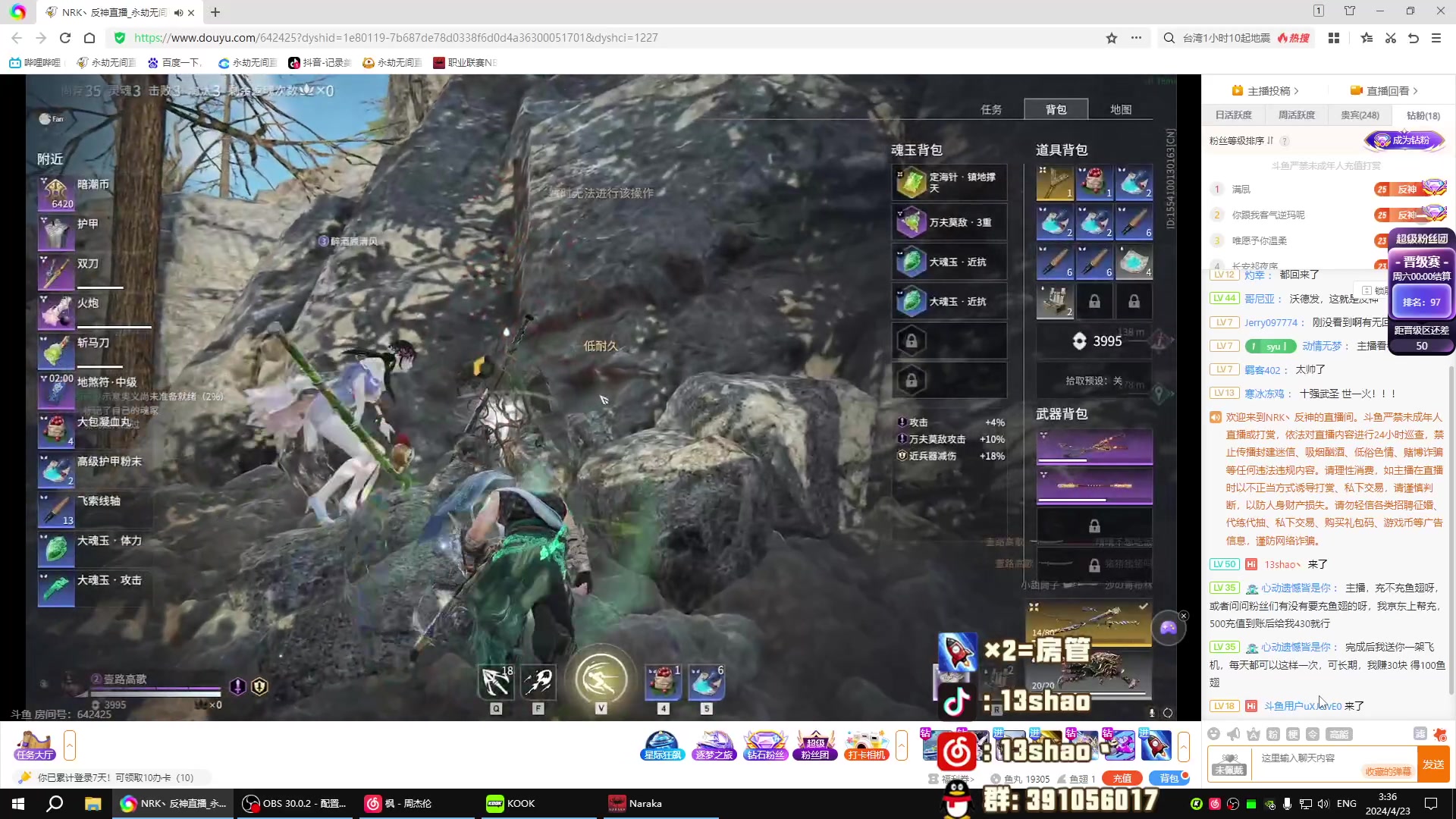Open the 逐梦之旅 activity icon

pos(714,745)
